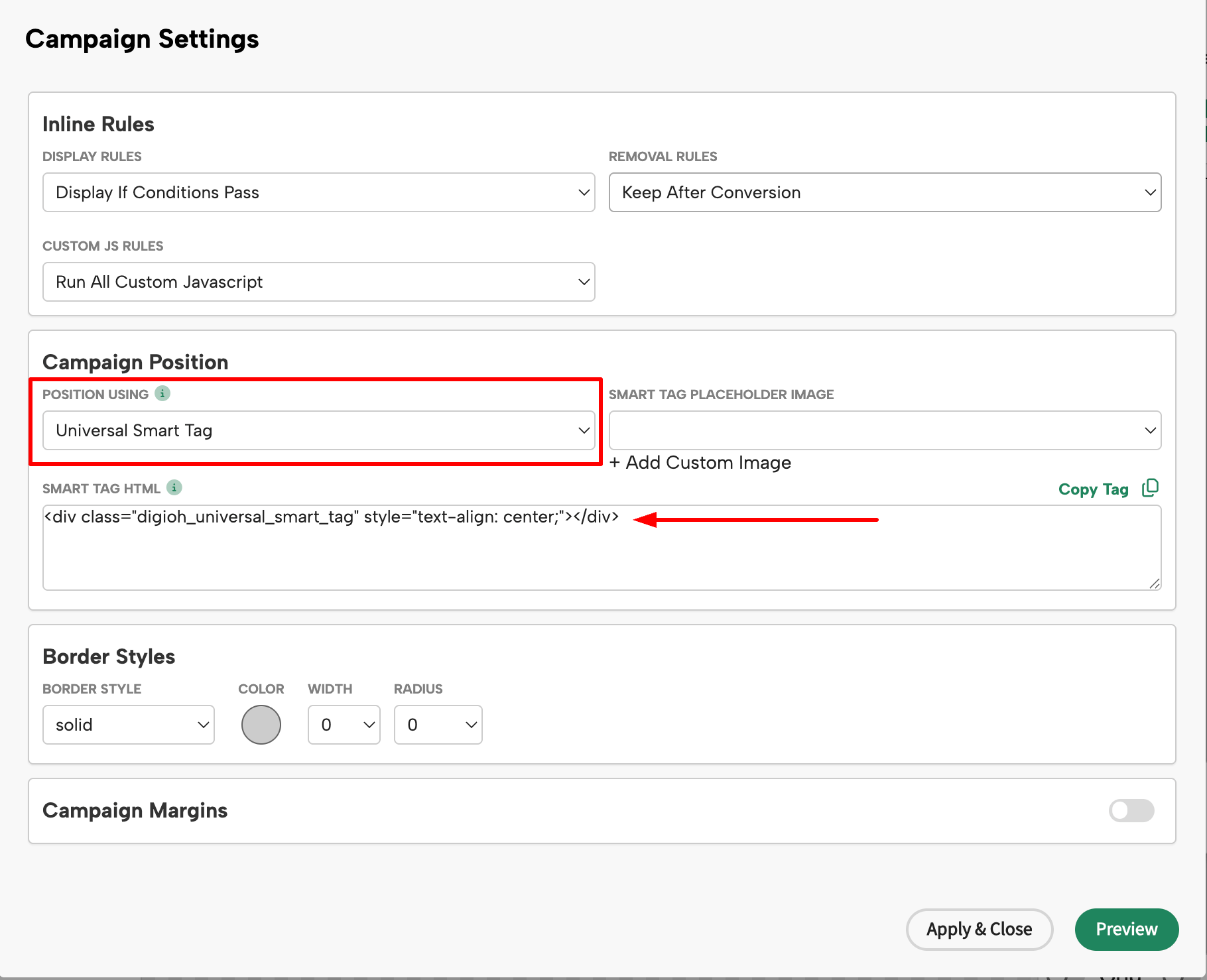Click the Apply & Close button
The width and height of the screenshot is (1207, 980).
979,929
